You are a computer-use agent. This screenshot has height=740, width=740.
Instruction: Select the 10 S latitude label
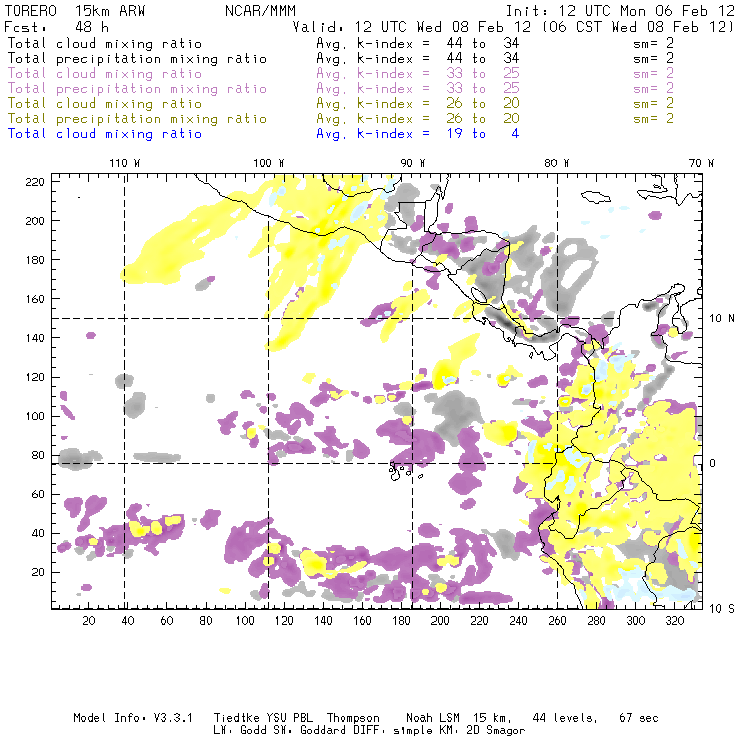[716, 609]
